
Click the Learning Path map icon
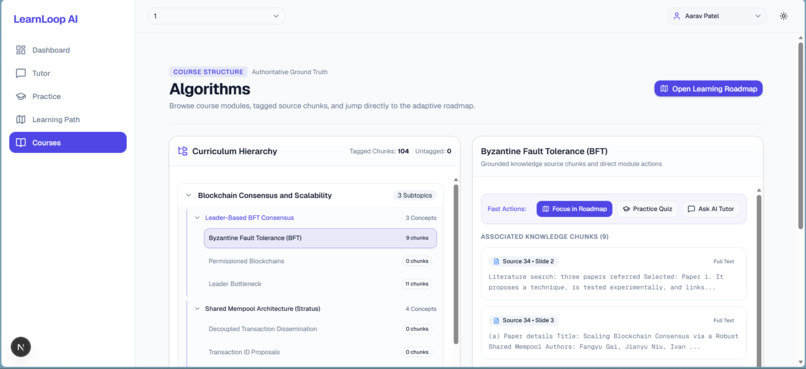21,119
